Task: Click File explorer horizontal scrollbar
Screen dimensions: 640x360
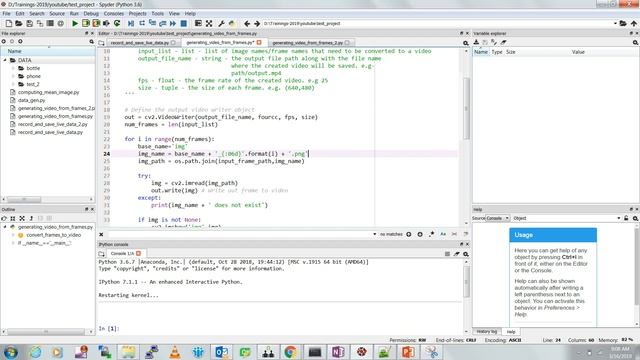Action: pos(24,199)
